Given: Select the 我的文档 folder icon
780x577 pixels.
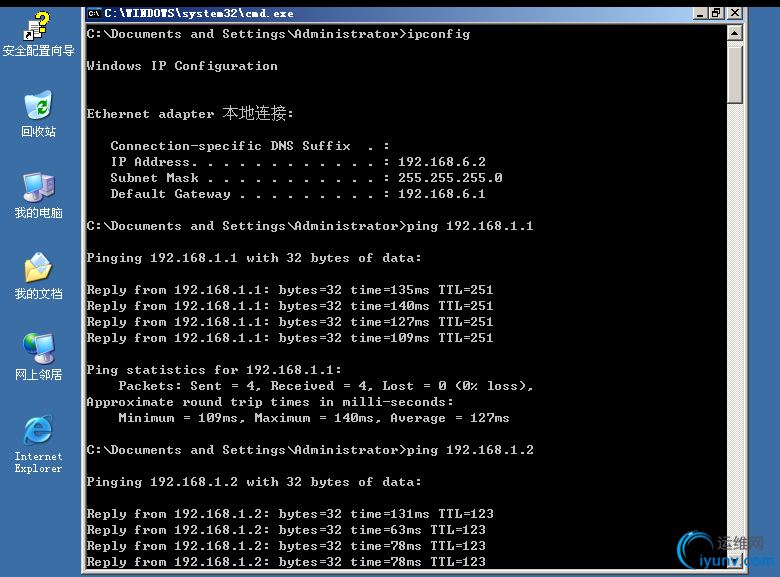Looking at the screenshot, I should [38, 276].
